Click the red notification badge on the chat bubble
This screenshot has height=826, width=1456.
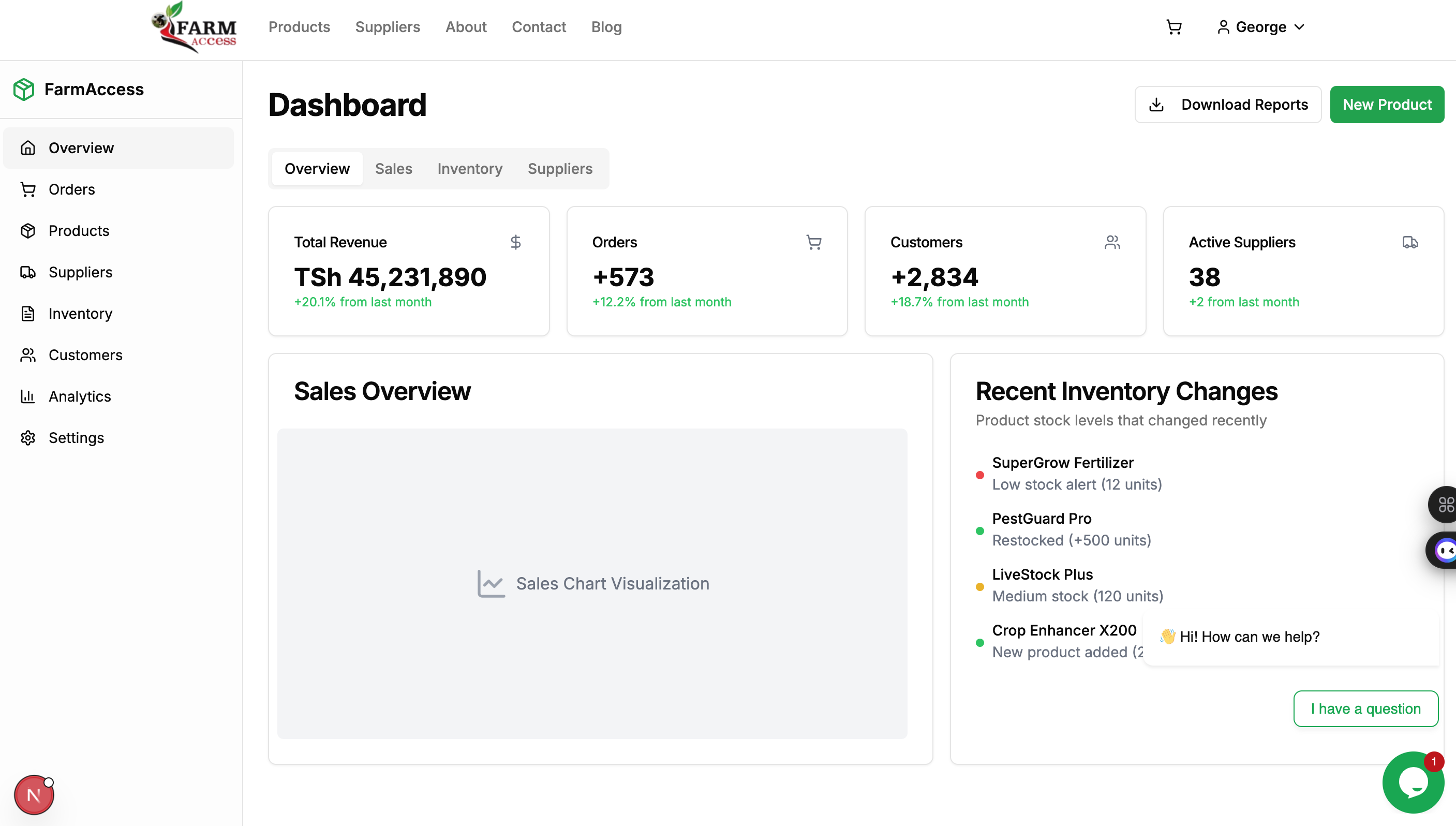(x=1433, y=761)
